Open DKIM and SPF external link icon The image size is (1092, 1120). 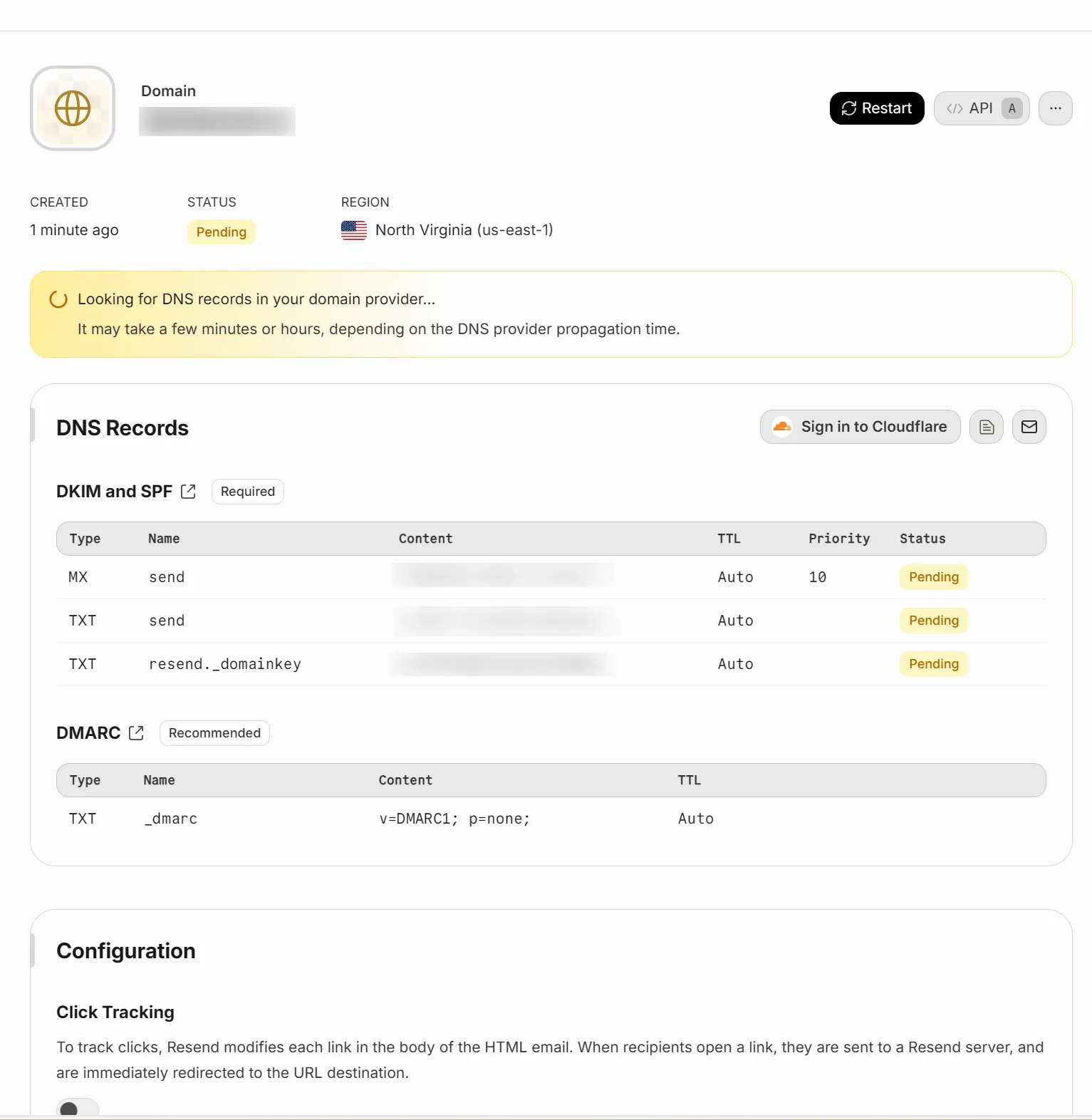point(188,492)
